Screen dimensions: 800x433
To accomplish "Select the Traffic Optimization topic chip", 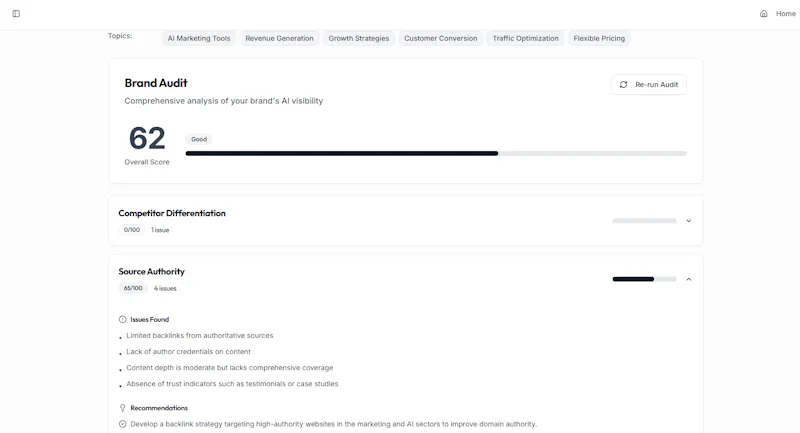I will pyautogui.click(x=526, y=38).
